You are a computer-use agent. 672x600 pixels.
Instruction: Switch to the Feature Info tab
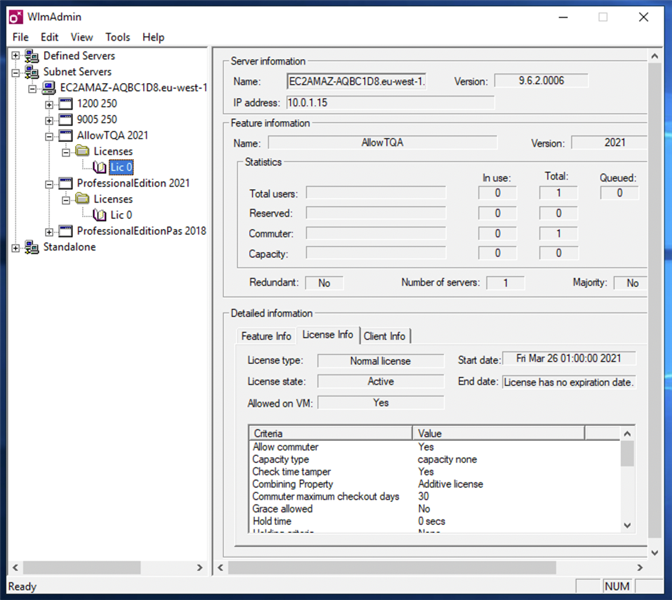click(266, 336)
